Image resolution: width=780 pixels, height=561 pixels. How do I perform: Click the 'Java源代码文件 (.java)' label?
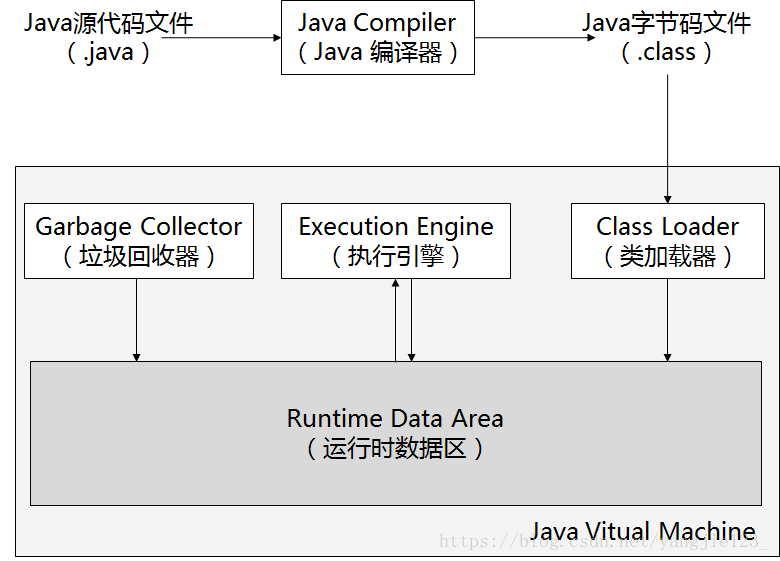point(108,38)
